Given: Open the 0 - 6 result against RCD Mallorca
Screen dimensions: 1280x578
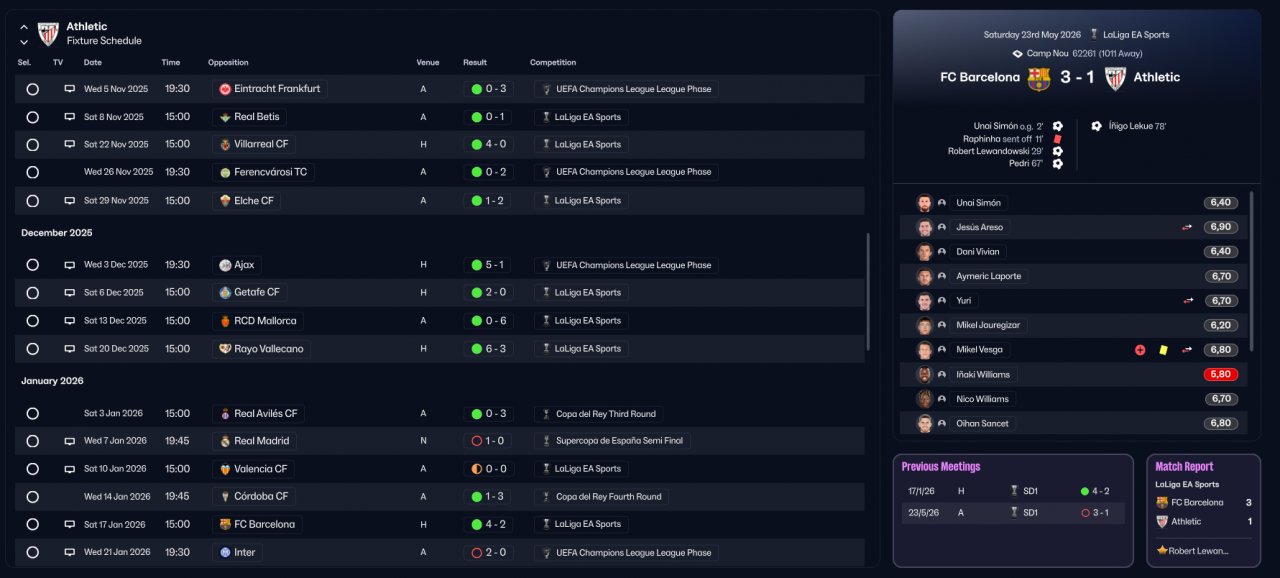Looking at the screenshot, I should click(x=489, y=321).
